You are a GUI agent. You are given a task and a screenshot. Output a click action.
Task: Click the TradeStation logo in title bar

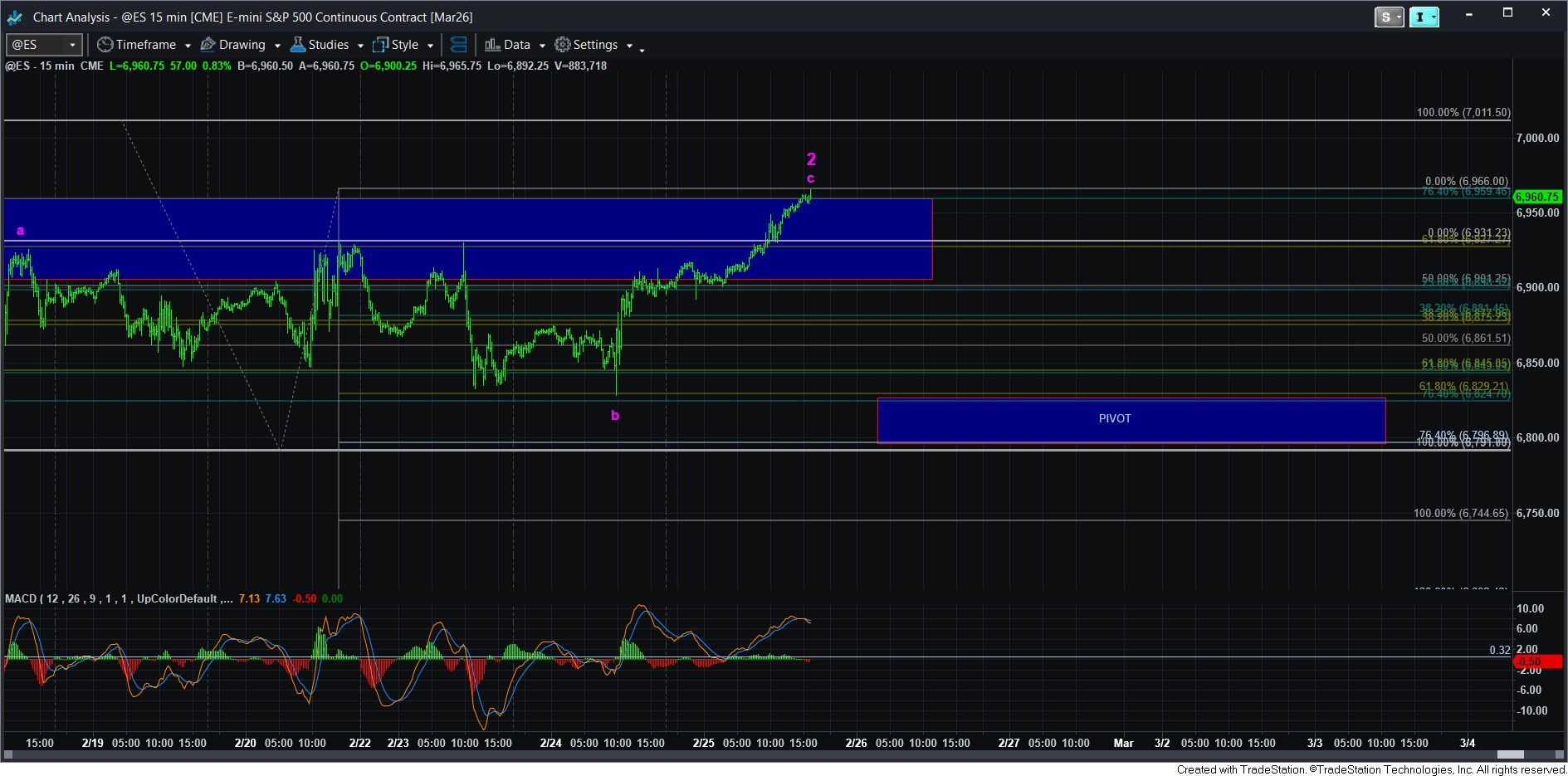(x=15, y=17)
